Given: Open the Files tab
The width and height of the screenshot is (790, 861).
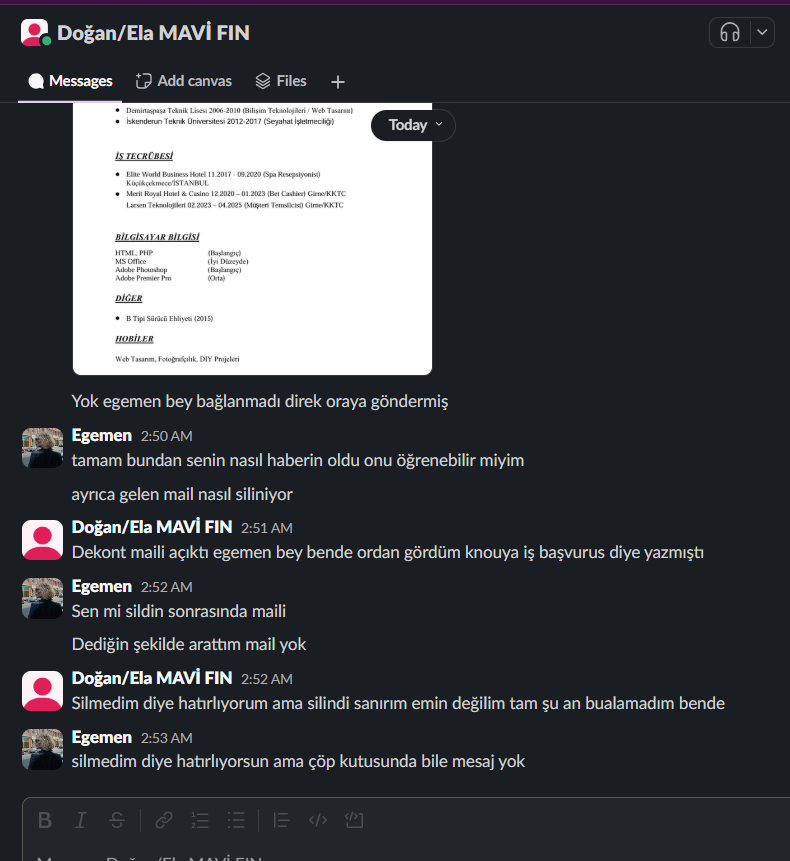Looking at the screenshot, I should click(x=281, y=81).
